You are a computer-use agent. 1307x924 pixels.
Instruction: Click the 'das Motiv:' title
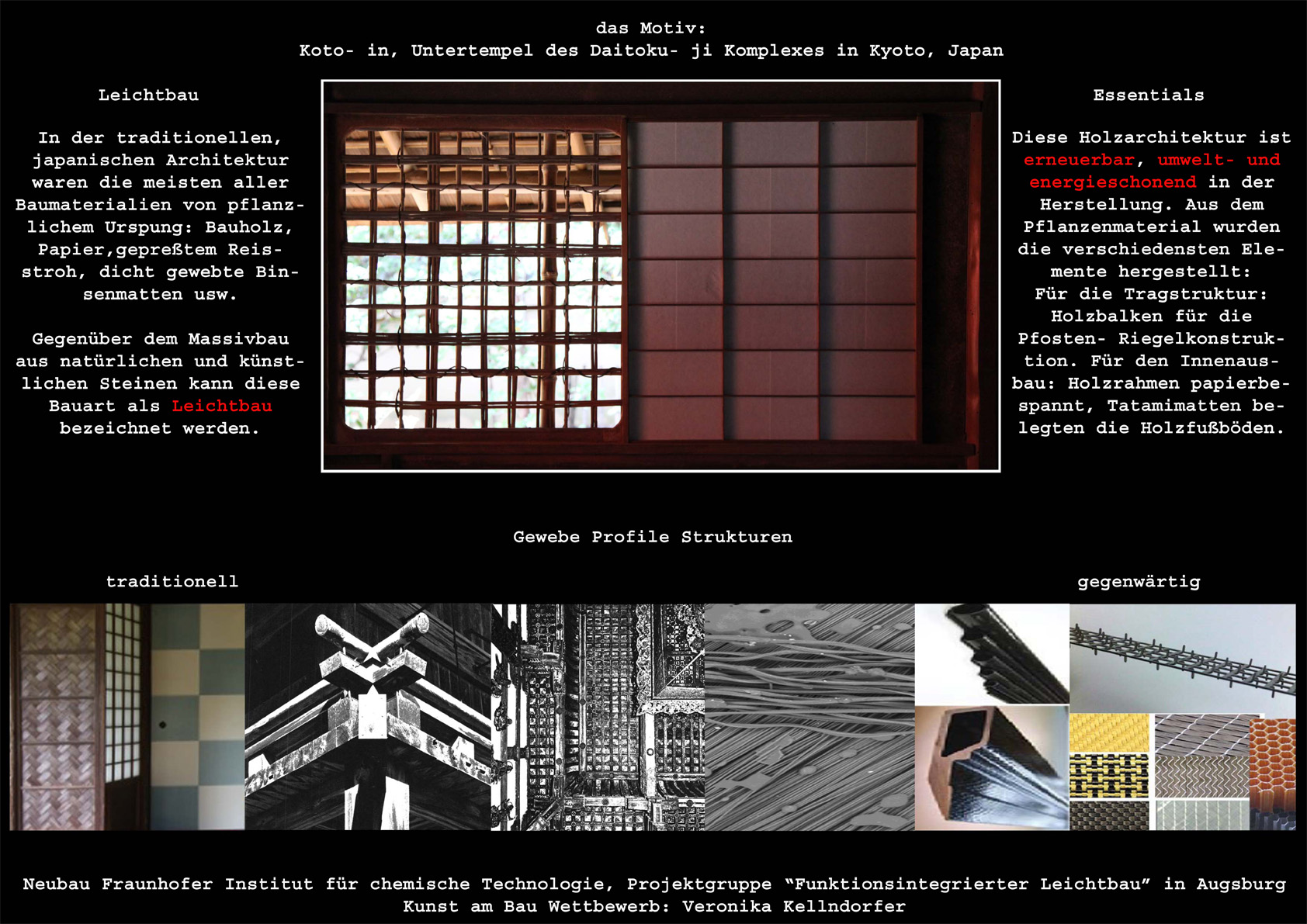coord(650,28)
